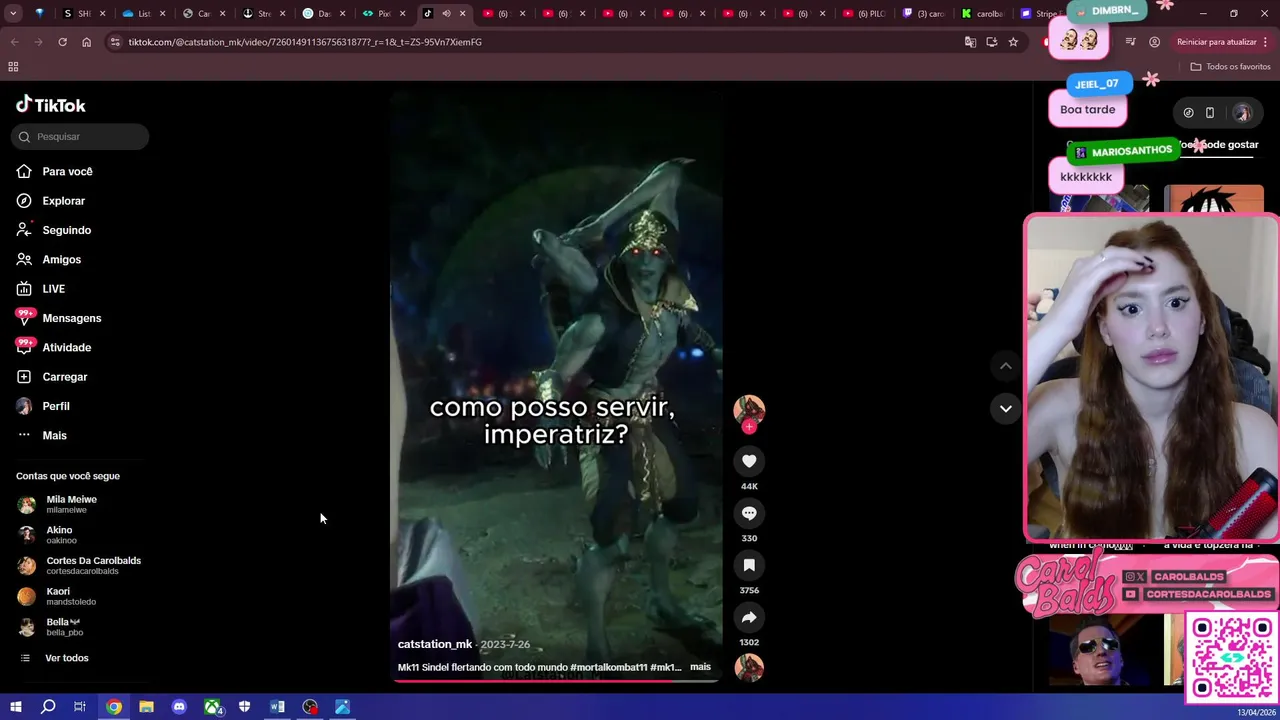1280x720 pixels.
Task: Open Explorar section
Action: pyautogui.click(x=51, y=200)
